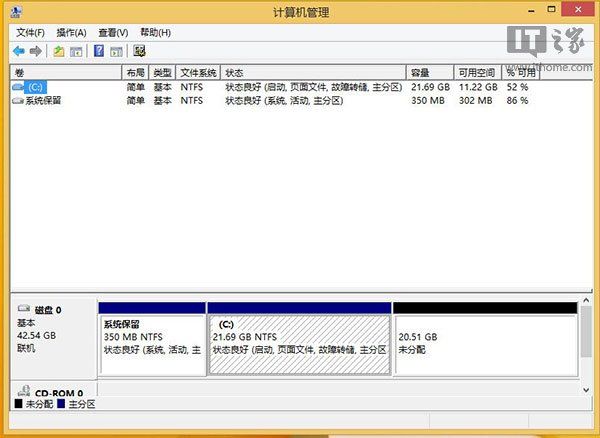The image size is (600, 438).
Task: Open the 操作(A) menu
Action: 71,33
